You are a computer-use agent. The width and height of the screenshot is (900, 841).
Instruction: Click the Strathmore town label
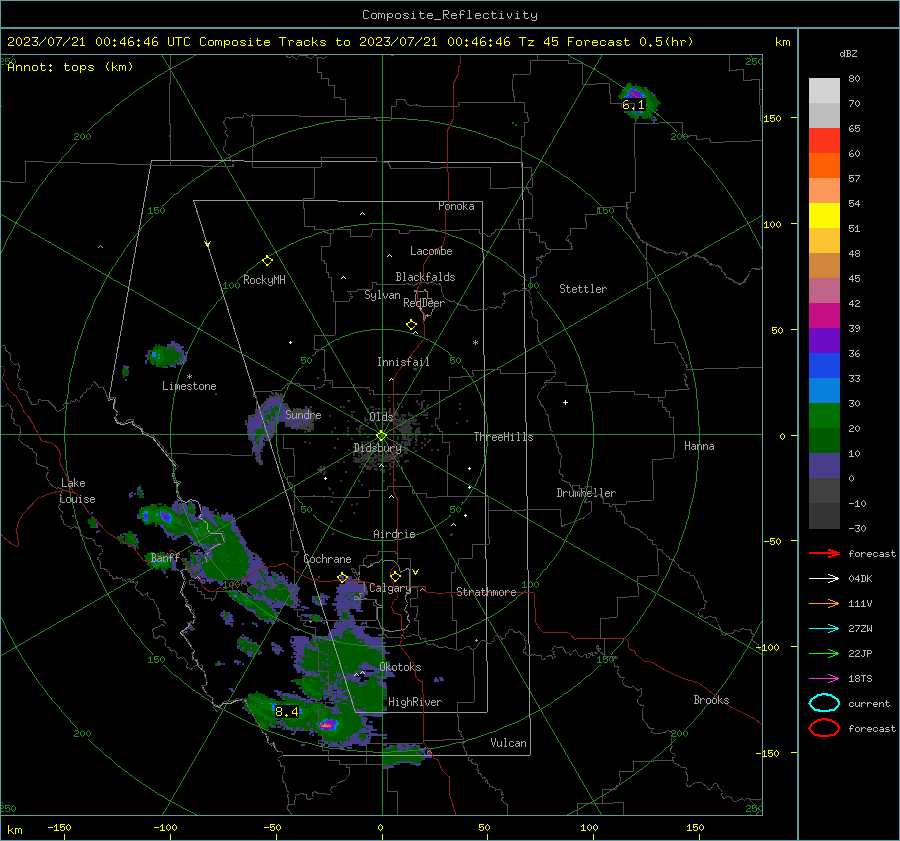coord(486,592)
